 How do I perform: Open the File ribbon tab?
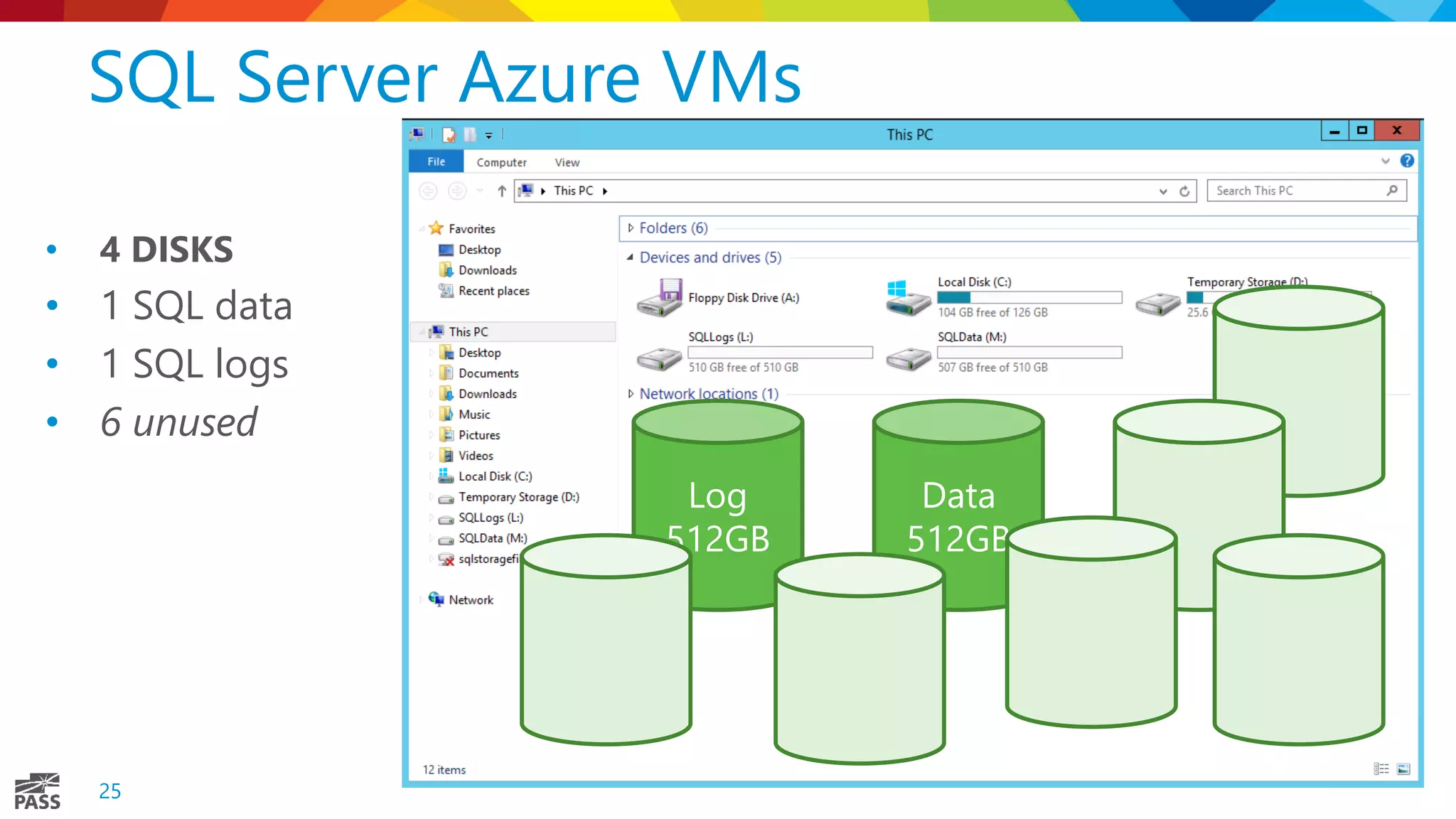point(436,161)
